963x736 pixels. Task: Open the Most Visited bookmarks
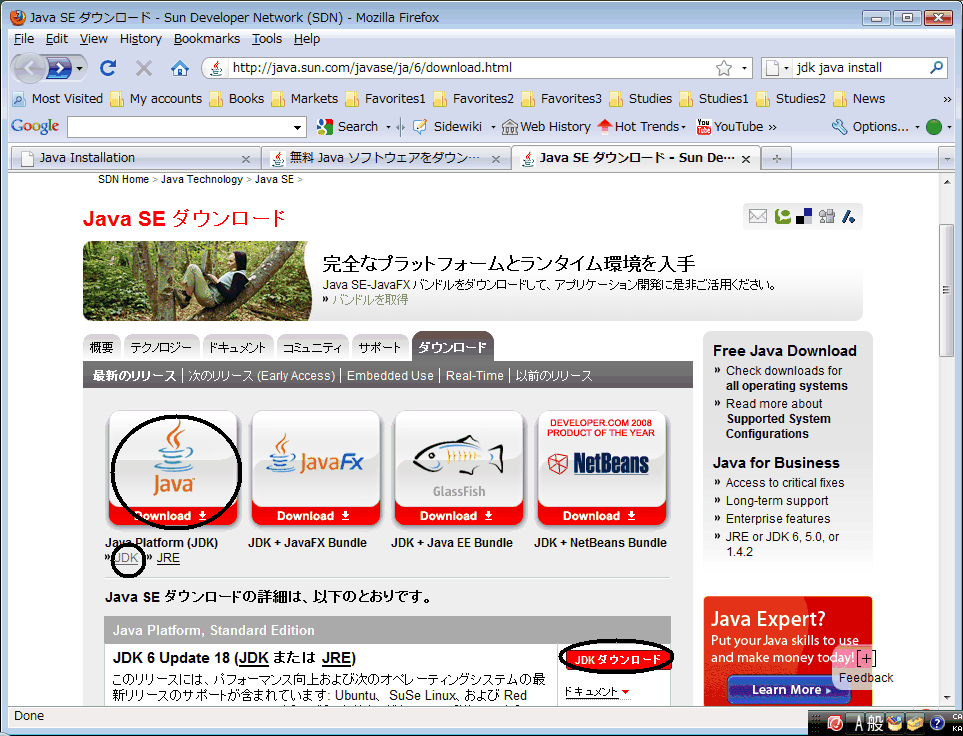coord(58,98)
